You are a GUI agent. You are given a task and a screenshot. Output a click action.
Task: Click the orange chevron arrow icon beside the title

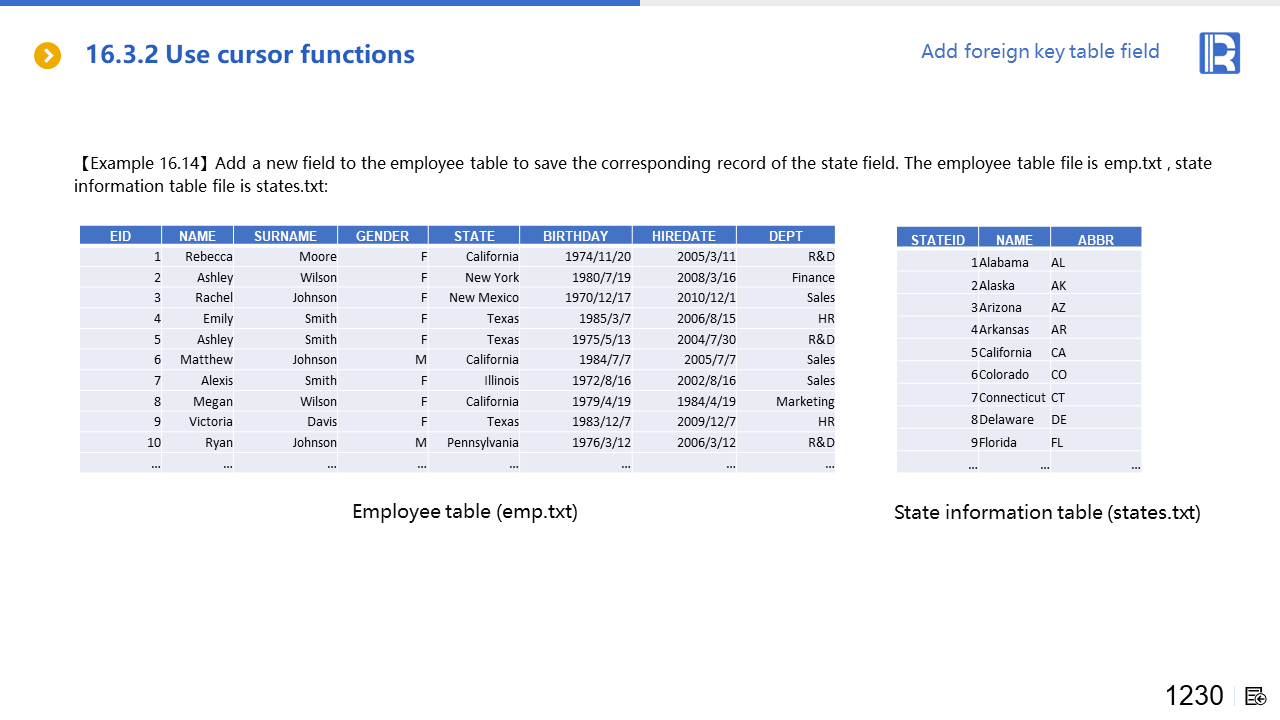pos(47,56)
